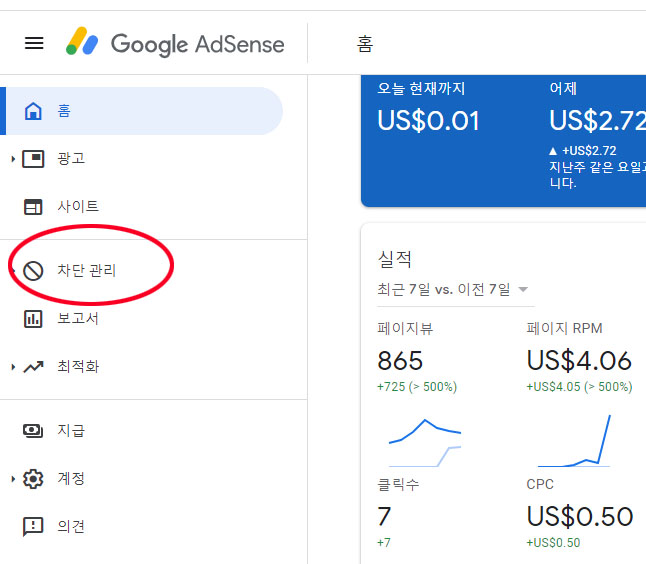Screen dimensions: 646x564
Task: Click the 광고 ads icon
Action: click(33, 159)
